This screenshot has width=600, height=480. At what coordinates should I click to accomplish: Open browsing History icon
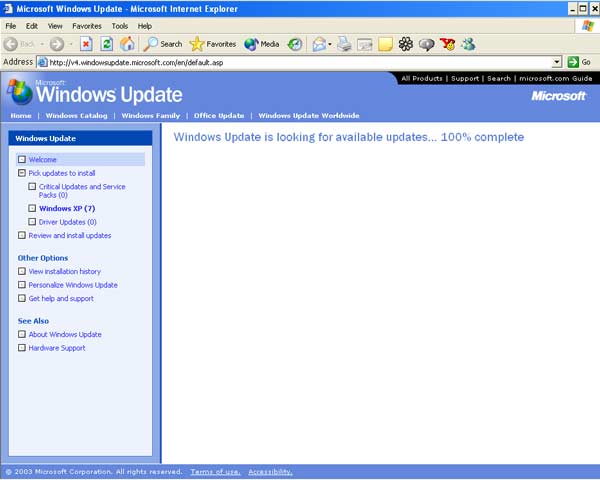295,44
